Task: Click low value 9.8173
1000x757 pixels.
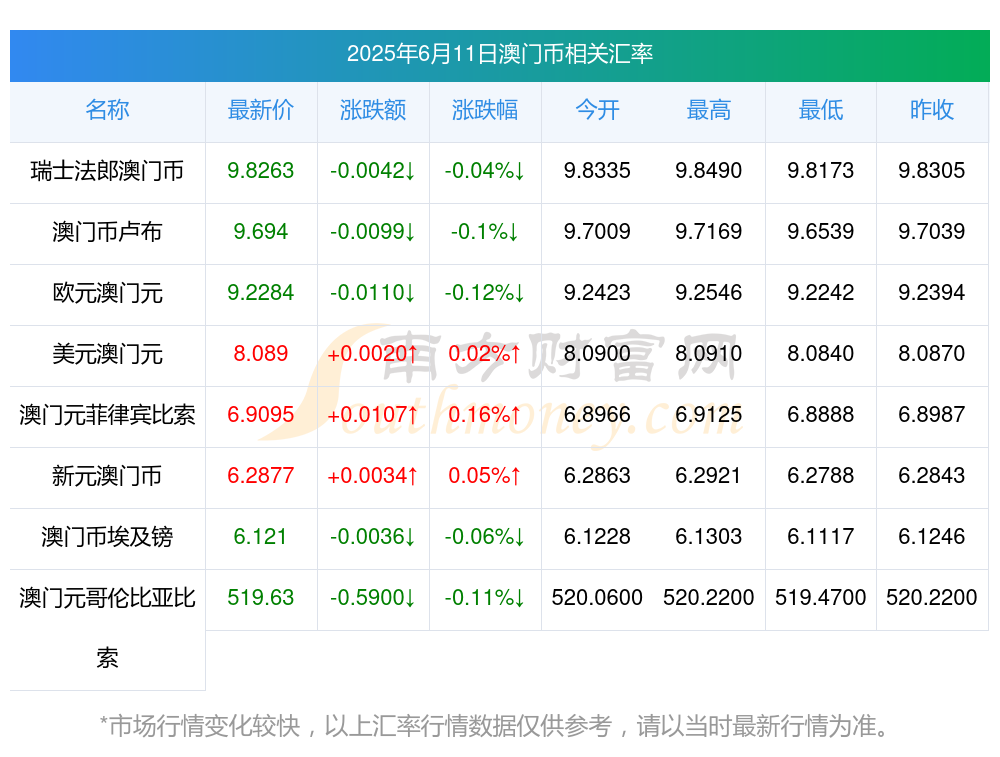Action: pyautogui.click(x=821, y=171)
